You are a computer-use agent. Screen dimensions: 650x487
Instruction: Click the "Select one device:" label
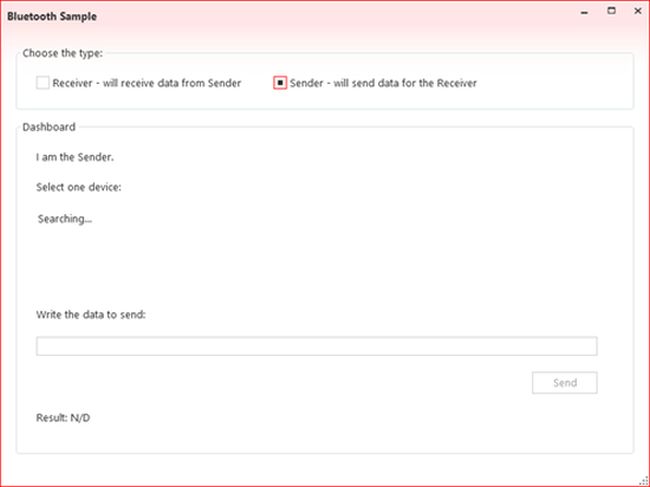pyautogui.click(x=79, y=187)
